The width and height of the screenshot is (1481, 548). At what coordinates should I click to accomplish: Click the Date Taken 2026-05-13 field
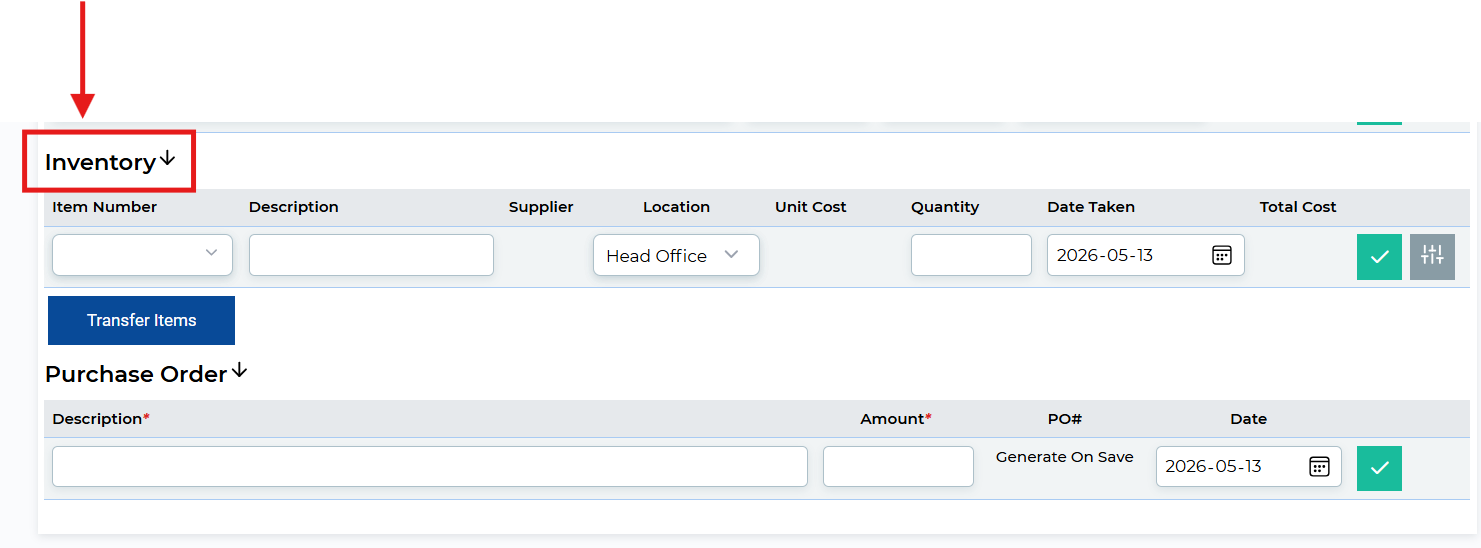pyautogui.click(x=1146, y=255)
